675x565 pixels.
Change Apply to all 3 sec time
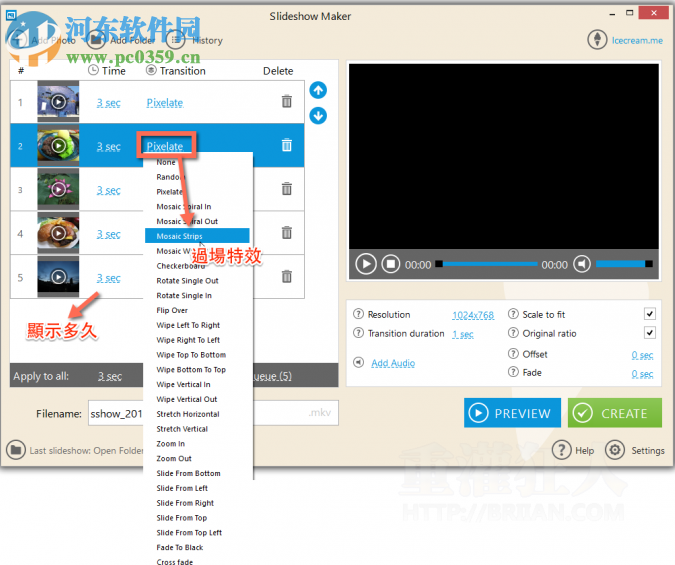click(110, 376)
